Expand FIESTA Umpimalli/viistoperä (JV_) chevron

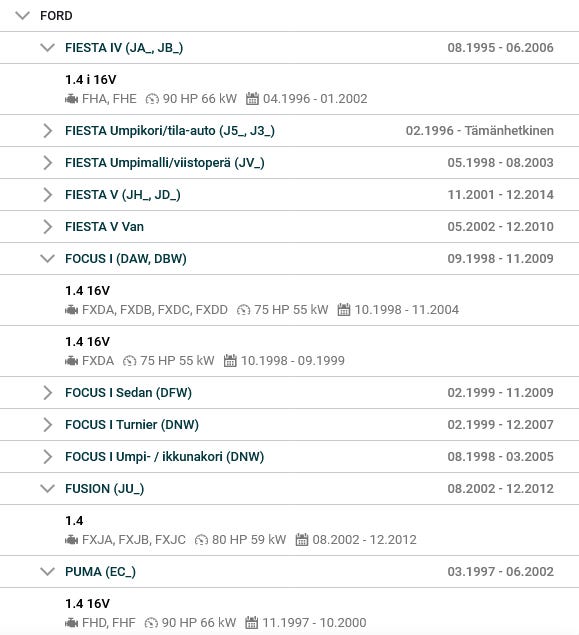click(47, 163)
